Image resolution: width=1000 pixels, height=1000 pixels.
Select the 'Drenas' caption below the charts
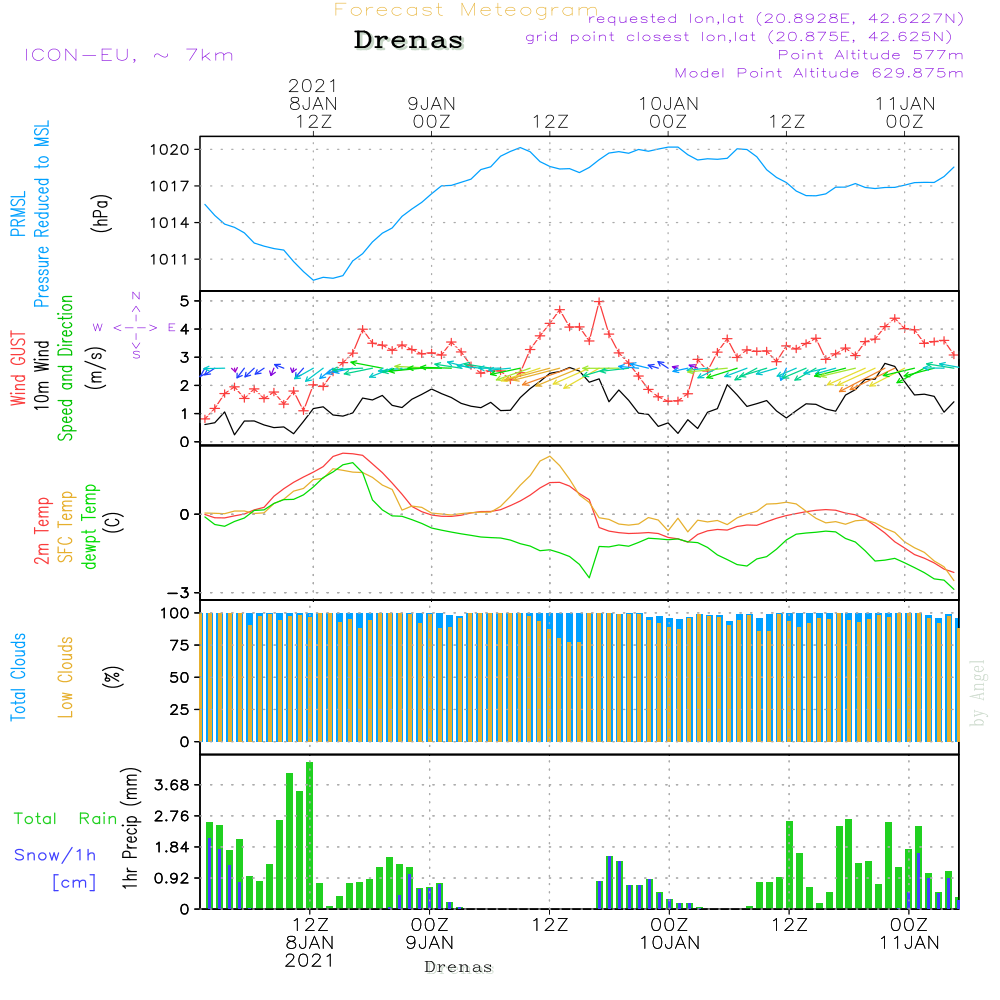tap(459, 967)
